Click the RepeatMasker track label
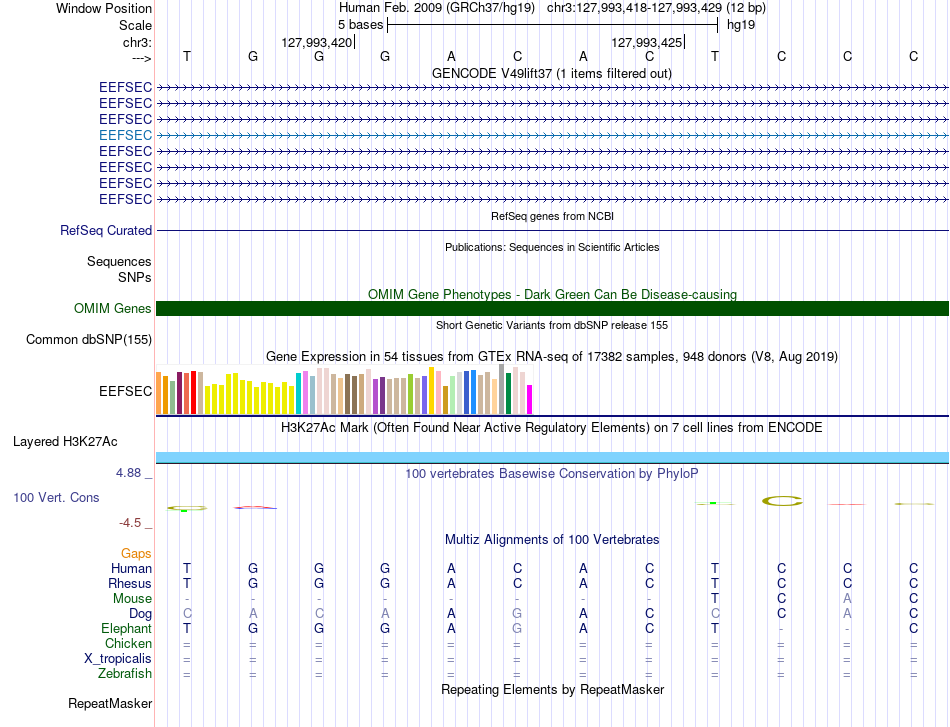This screenshot has height=727, width=950. coord(110,703)
